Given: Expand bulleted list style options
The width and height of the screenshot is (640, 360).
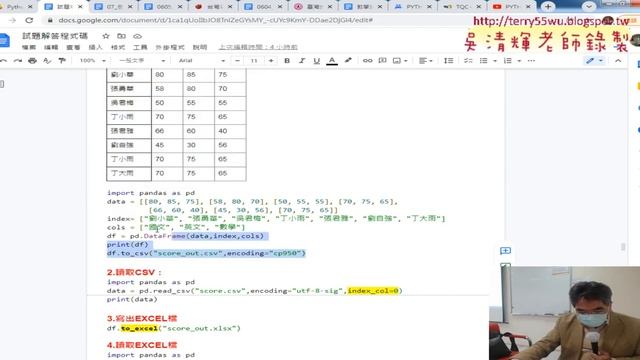Looking at the screenshot, I should tap(495, 61).
